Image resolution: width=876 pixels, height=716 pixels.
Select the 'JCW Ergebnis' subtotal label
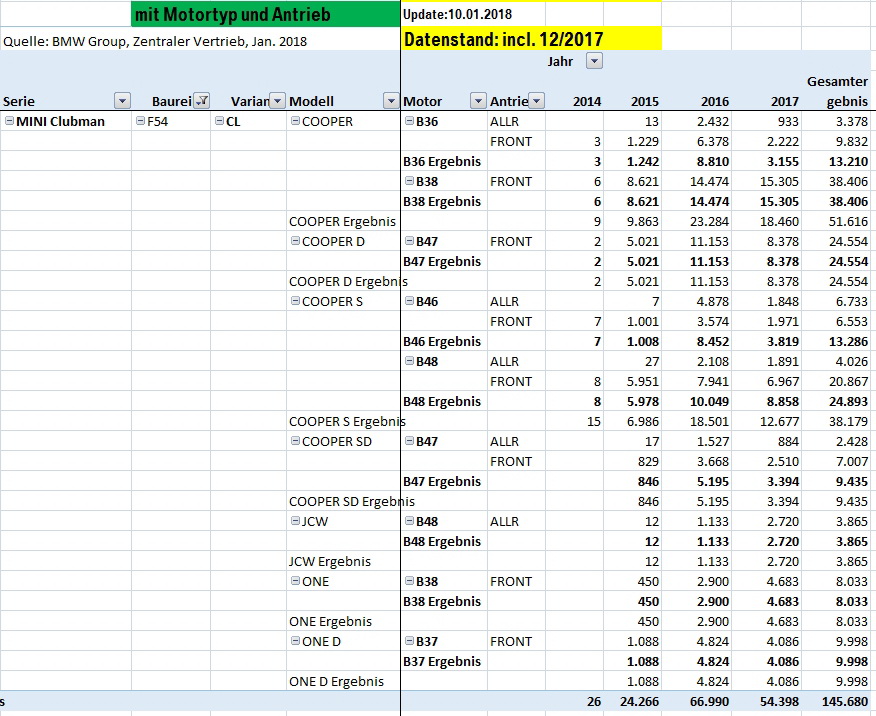pyautogui.click(x=330, y=561)
